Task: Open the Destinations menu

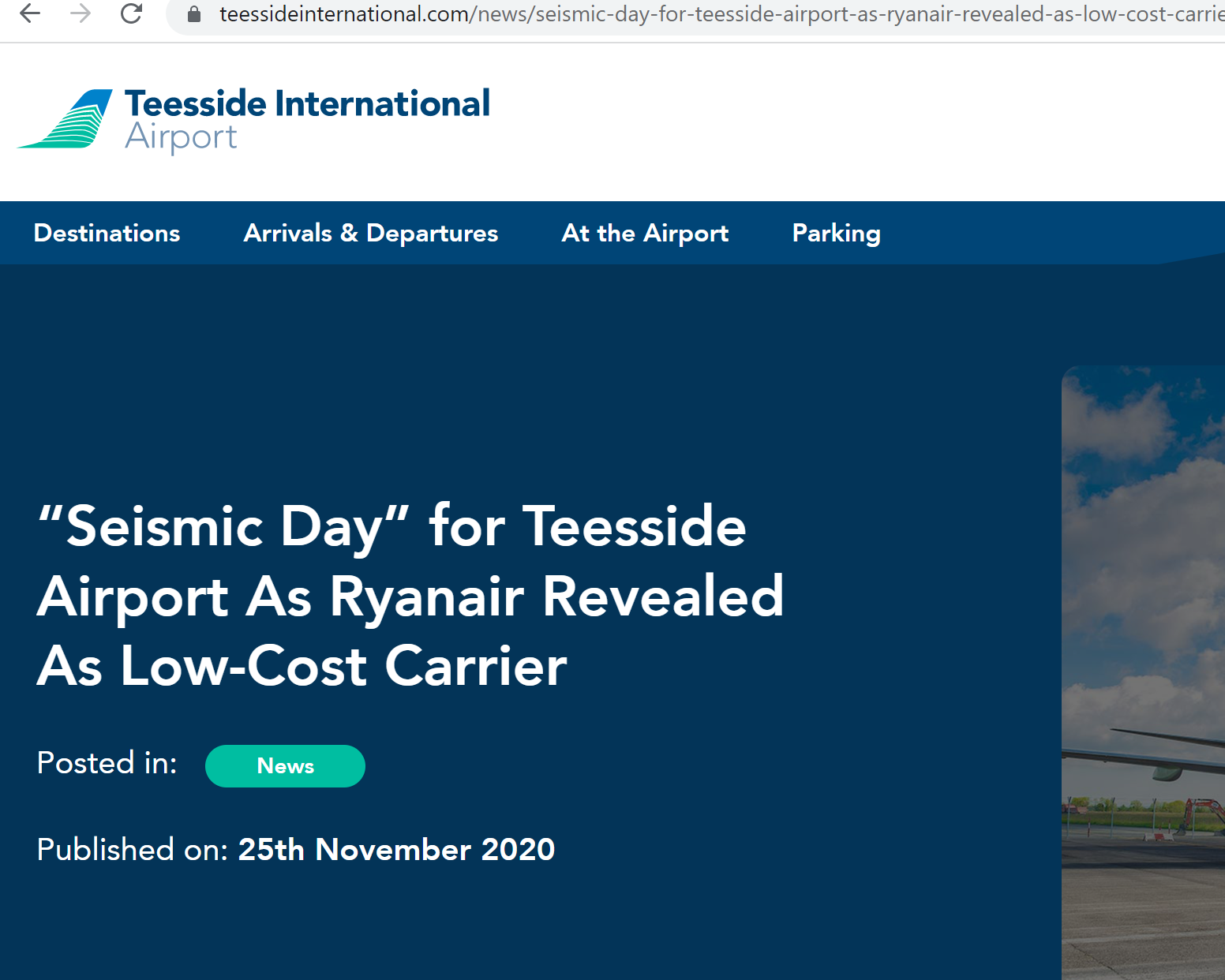Action: coord(107,233)
